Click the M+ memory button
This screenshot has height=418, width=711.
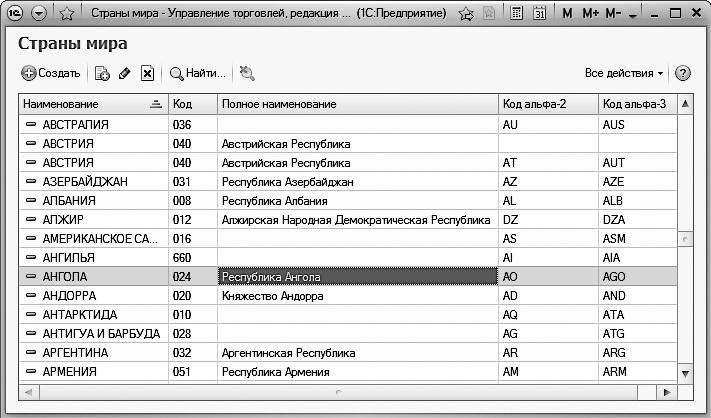coord(590,14)
